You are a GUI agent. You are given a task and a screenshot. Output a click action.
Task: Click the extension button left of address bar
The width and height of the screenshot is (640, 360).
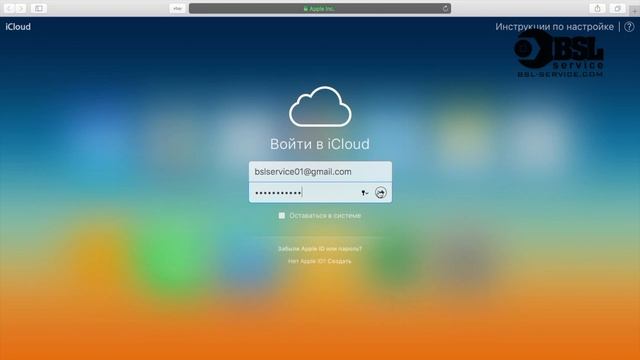(x=178, y=9)
